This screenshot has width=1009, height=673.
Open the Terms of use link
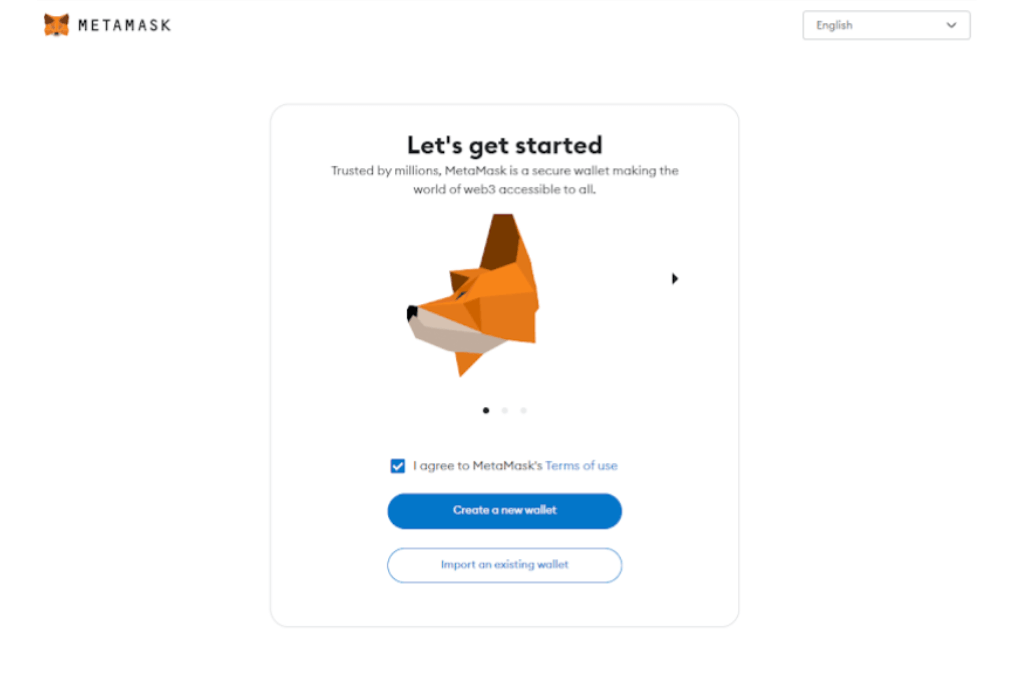coord(581,466)
